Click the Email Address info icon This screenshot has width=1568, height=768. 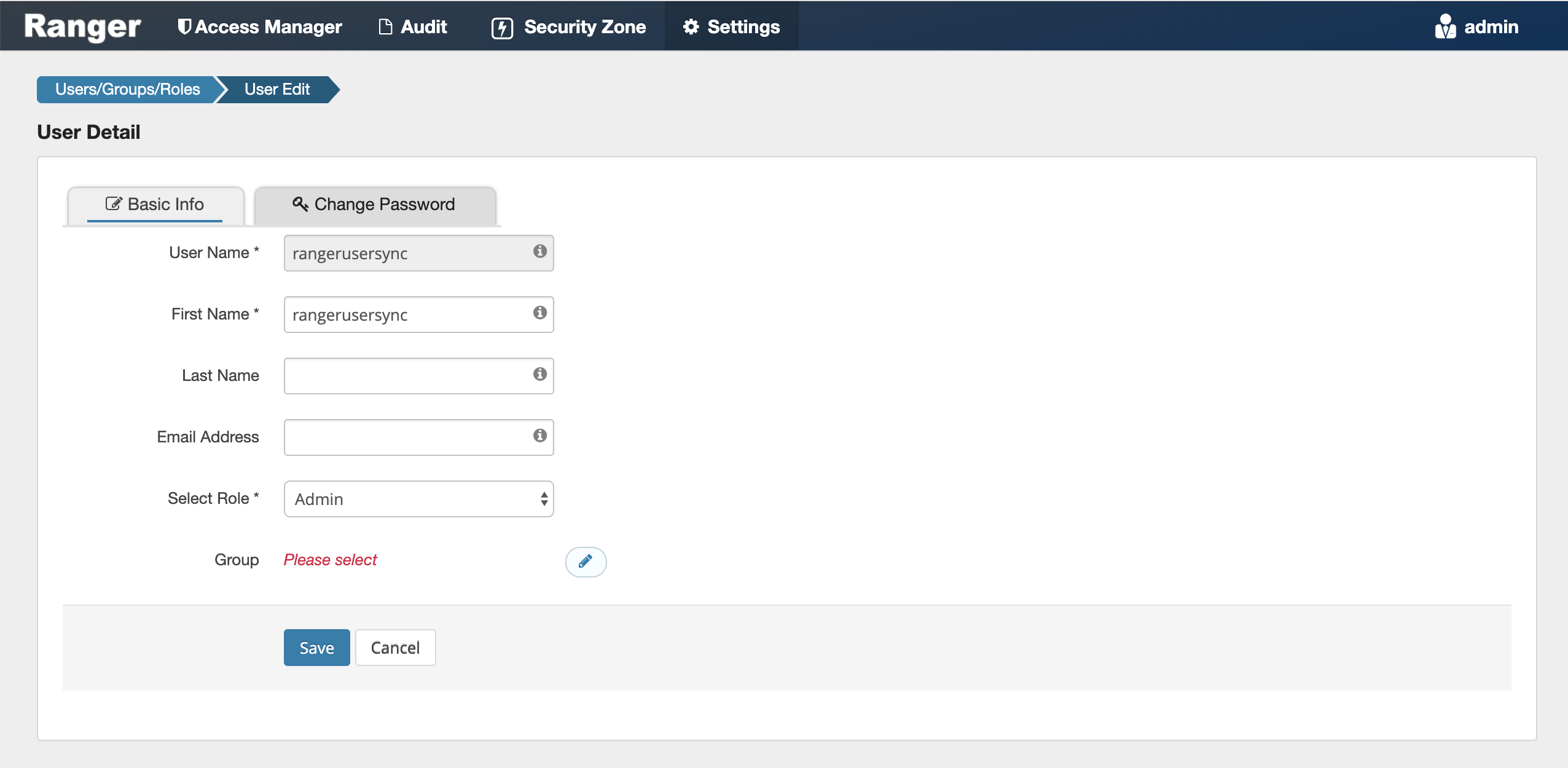539,436
